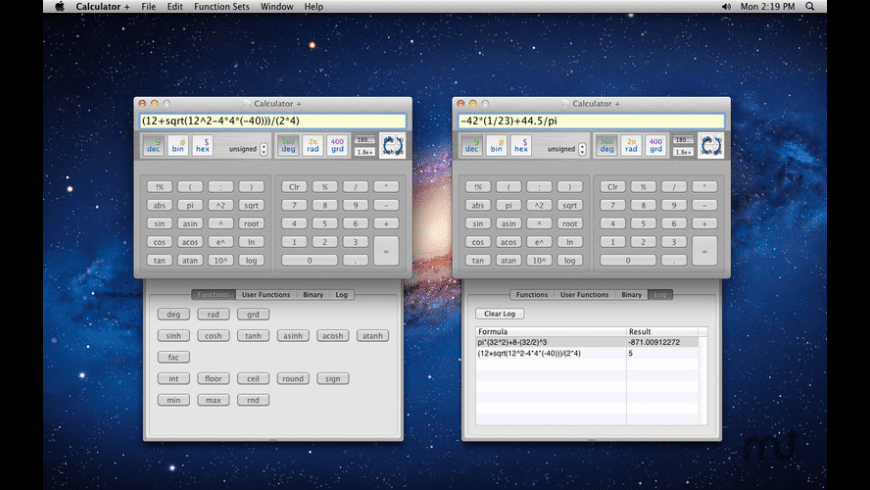
Task: Select log row with result 5
Action: [x=588, y=353]
